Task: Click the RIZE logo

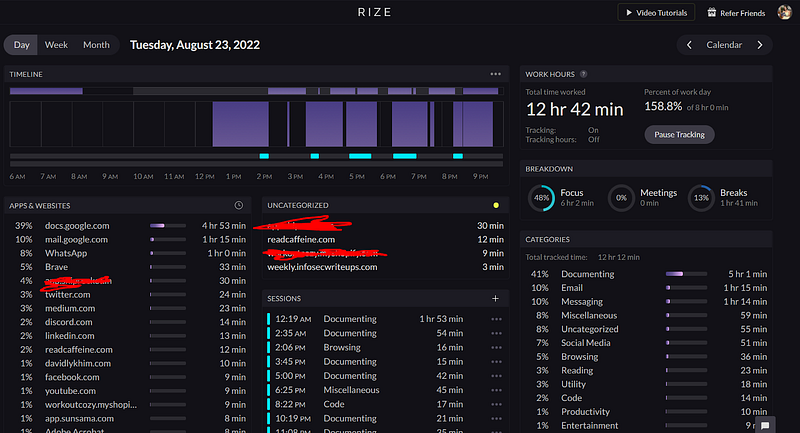Action: 374,12
